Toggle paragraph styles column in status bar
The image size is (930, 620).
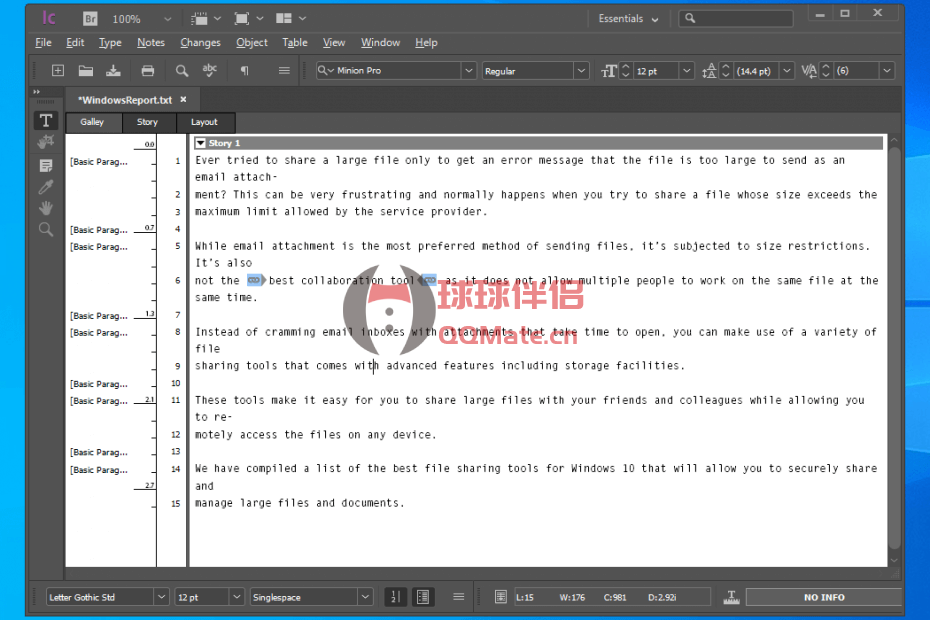(423, 597)
